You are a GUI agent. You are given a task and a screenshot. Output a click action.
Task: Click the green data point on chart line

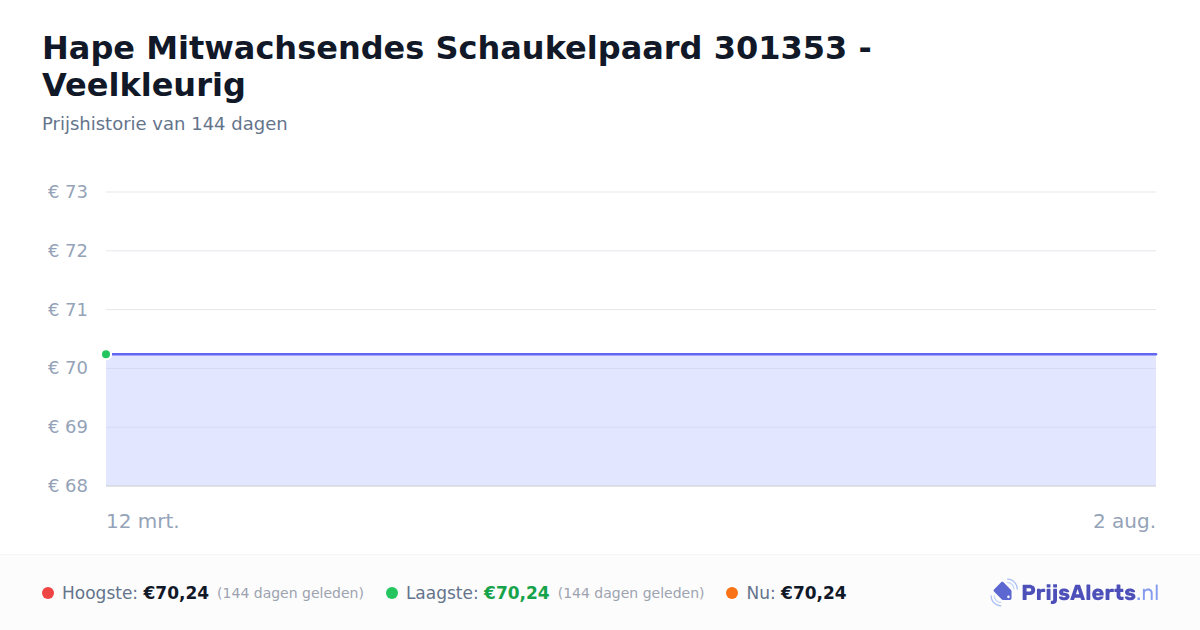pyautogui.click(x=106, y=354)
